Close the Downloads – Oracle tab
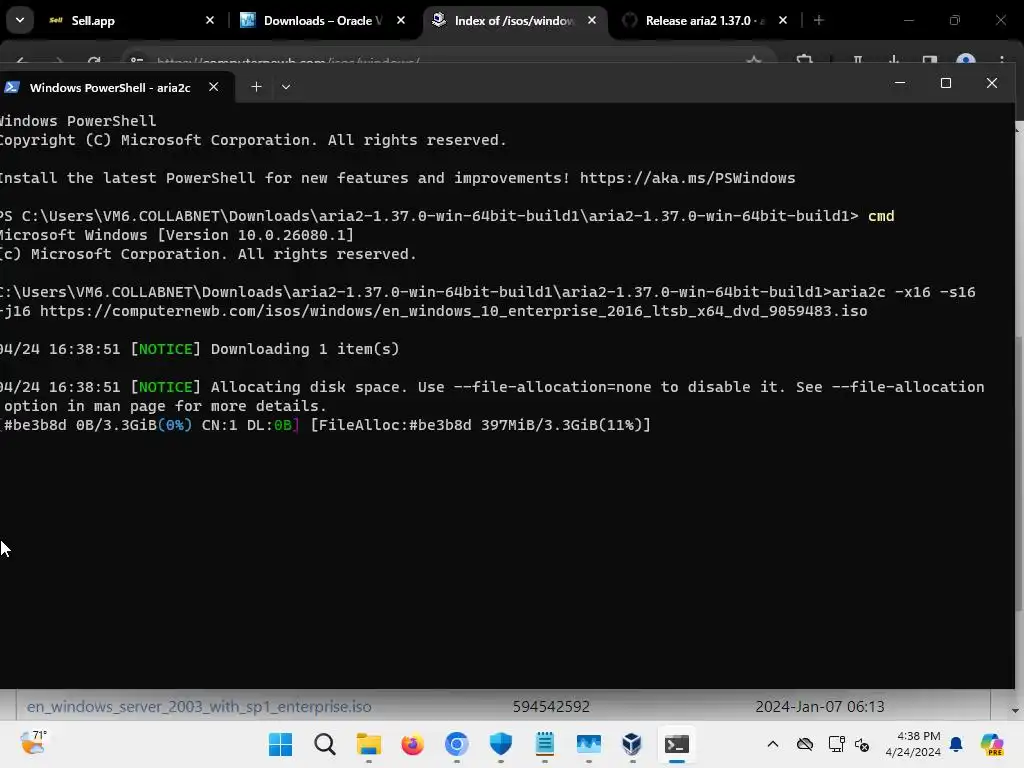Viewport: 1024px width, 768px height. point(401,21)
